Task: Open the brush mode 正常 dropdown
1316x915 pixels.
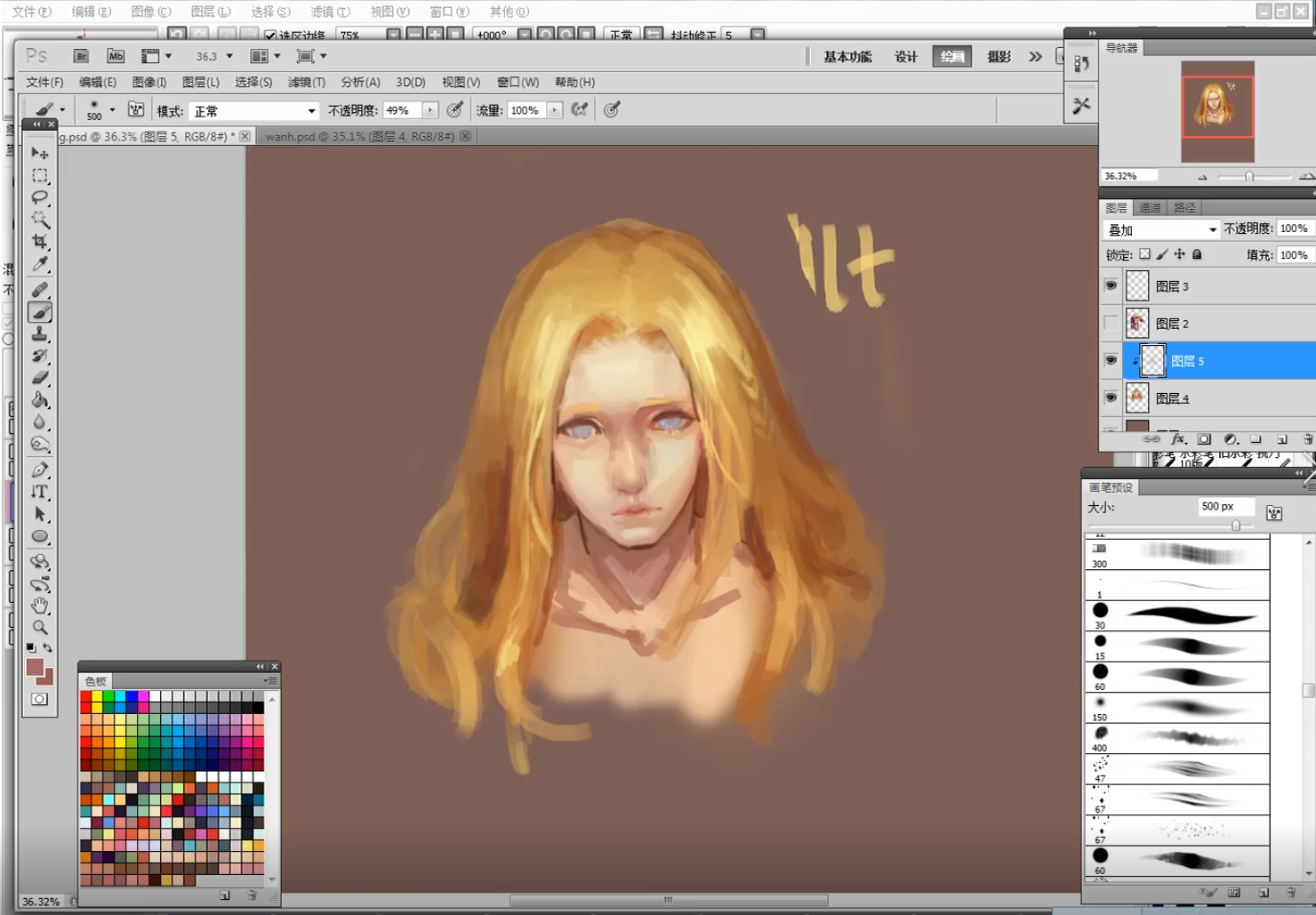Action: pos(254,110)
